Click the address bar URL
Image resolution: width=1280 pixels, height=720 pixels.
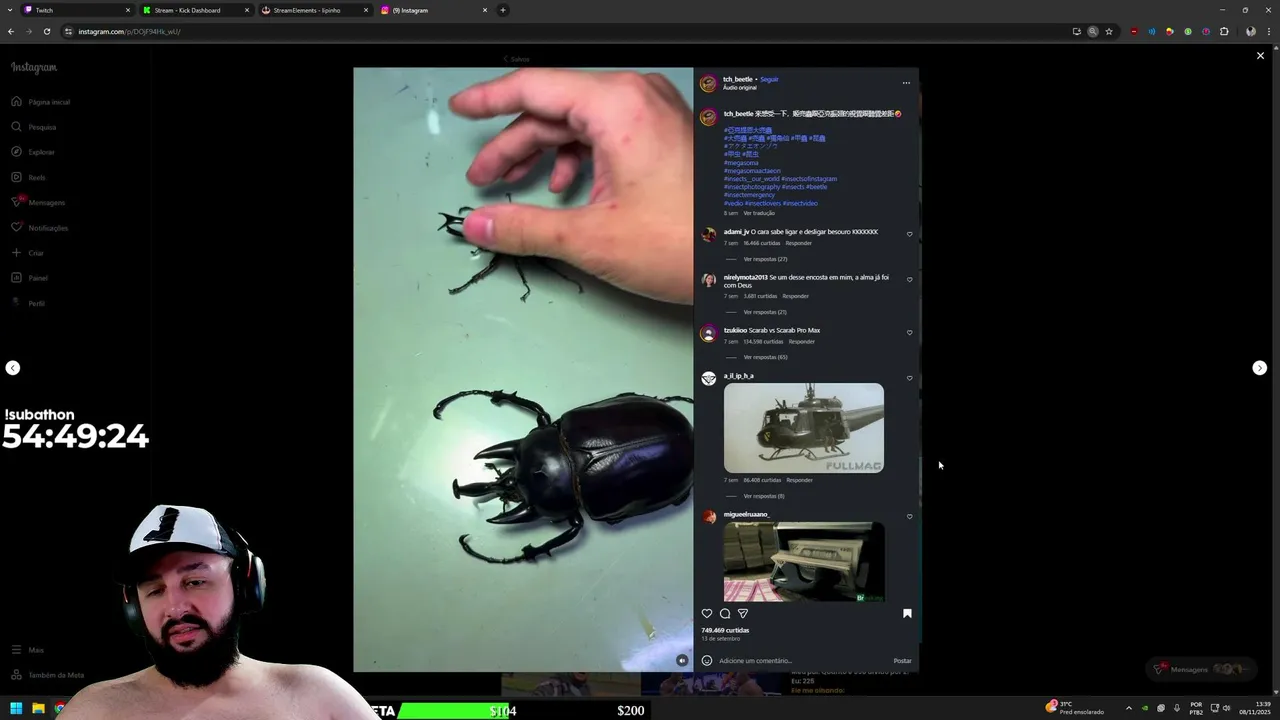129,31
